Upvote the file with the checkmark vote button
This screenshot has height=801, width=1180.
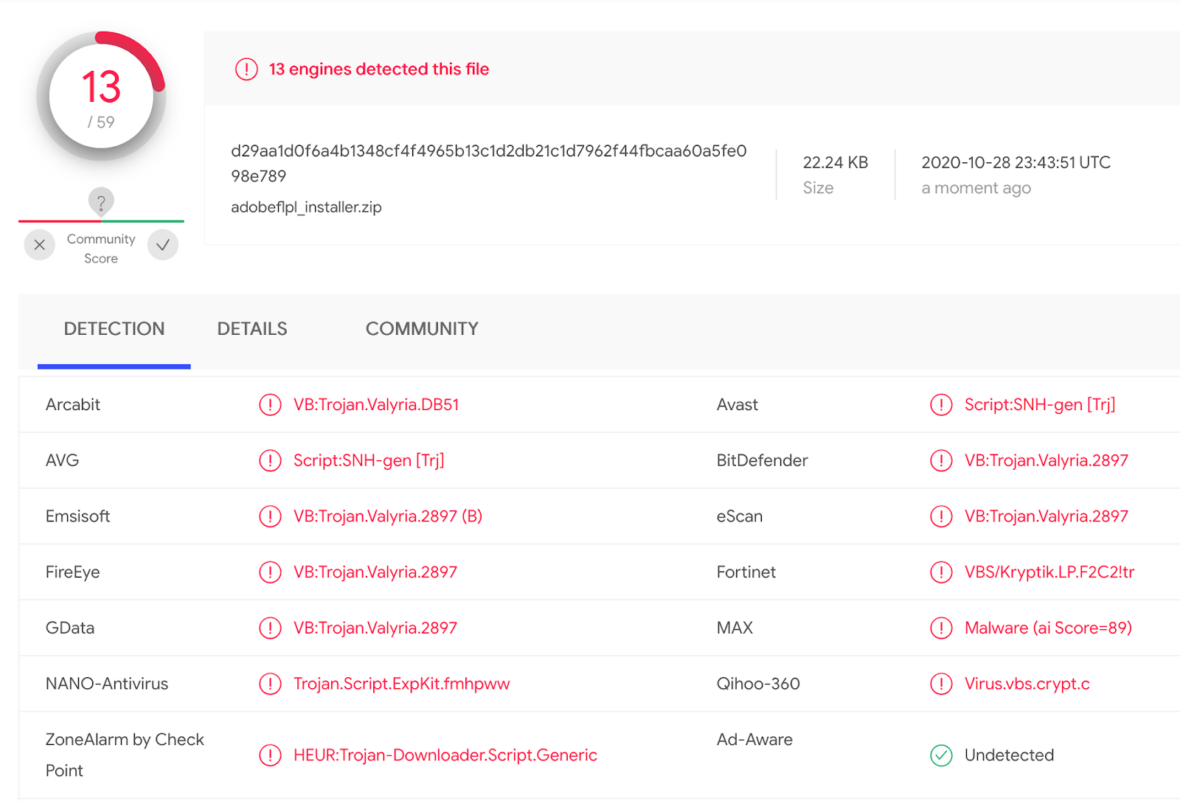tap(162, 244)
